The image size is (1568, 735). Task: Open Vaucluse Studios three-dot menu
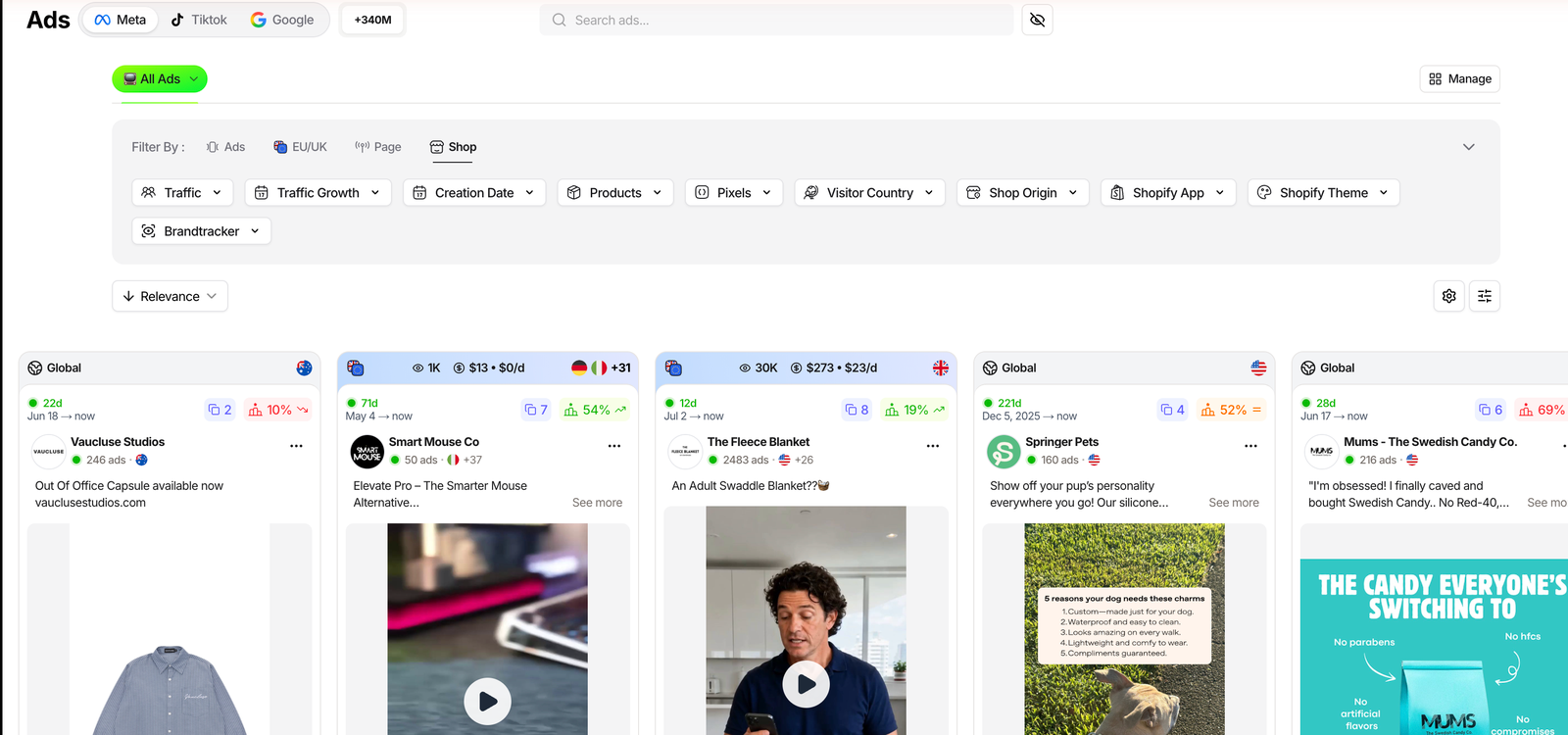pyautogui.click(x=296, y=446)
